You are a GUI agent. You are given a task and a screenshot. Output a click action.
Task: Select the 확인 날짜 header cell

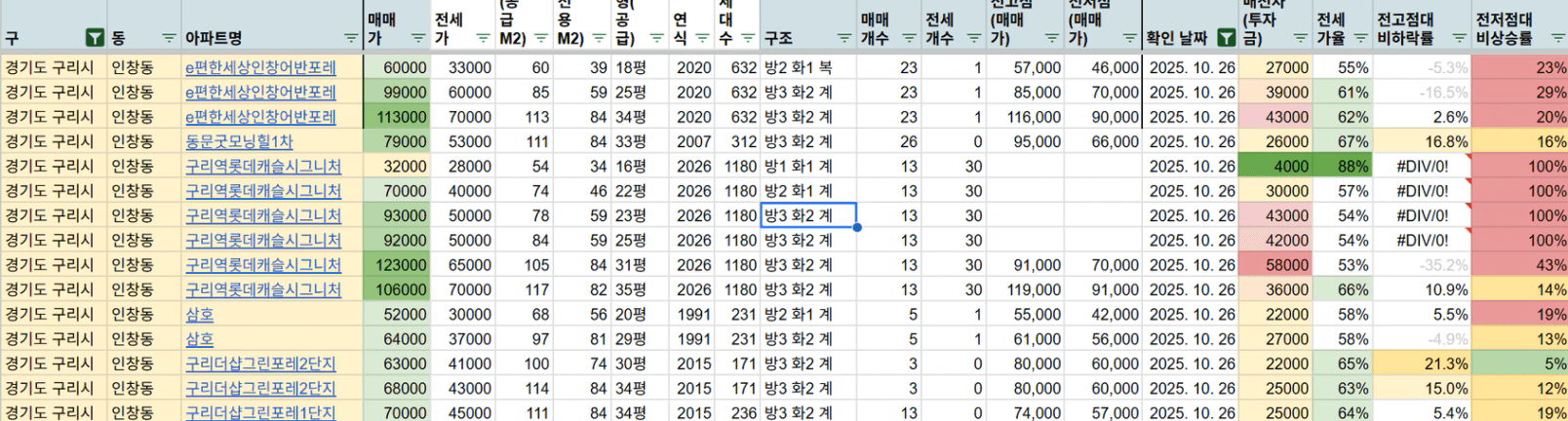(x=1190, y=25)
